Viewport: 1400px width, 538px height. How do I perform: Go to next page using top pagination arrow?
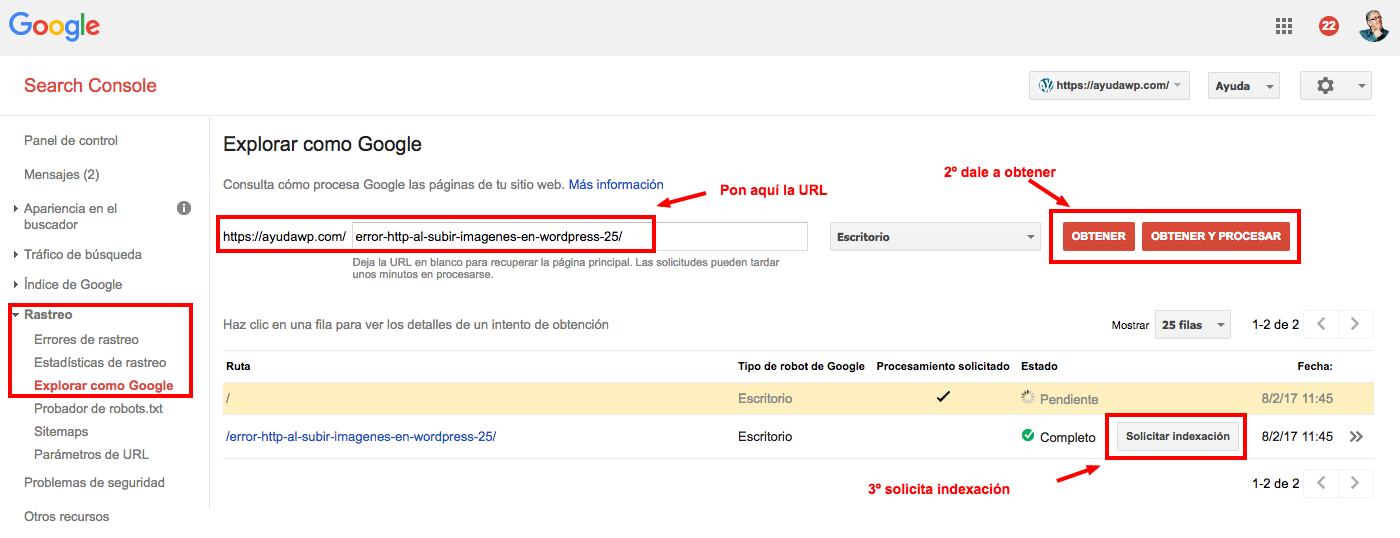click(1355, 324)
